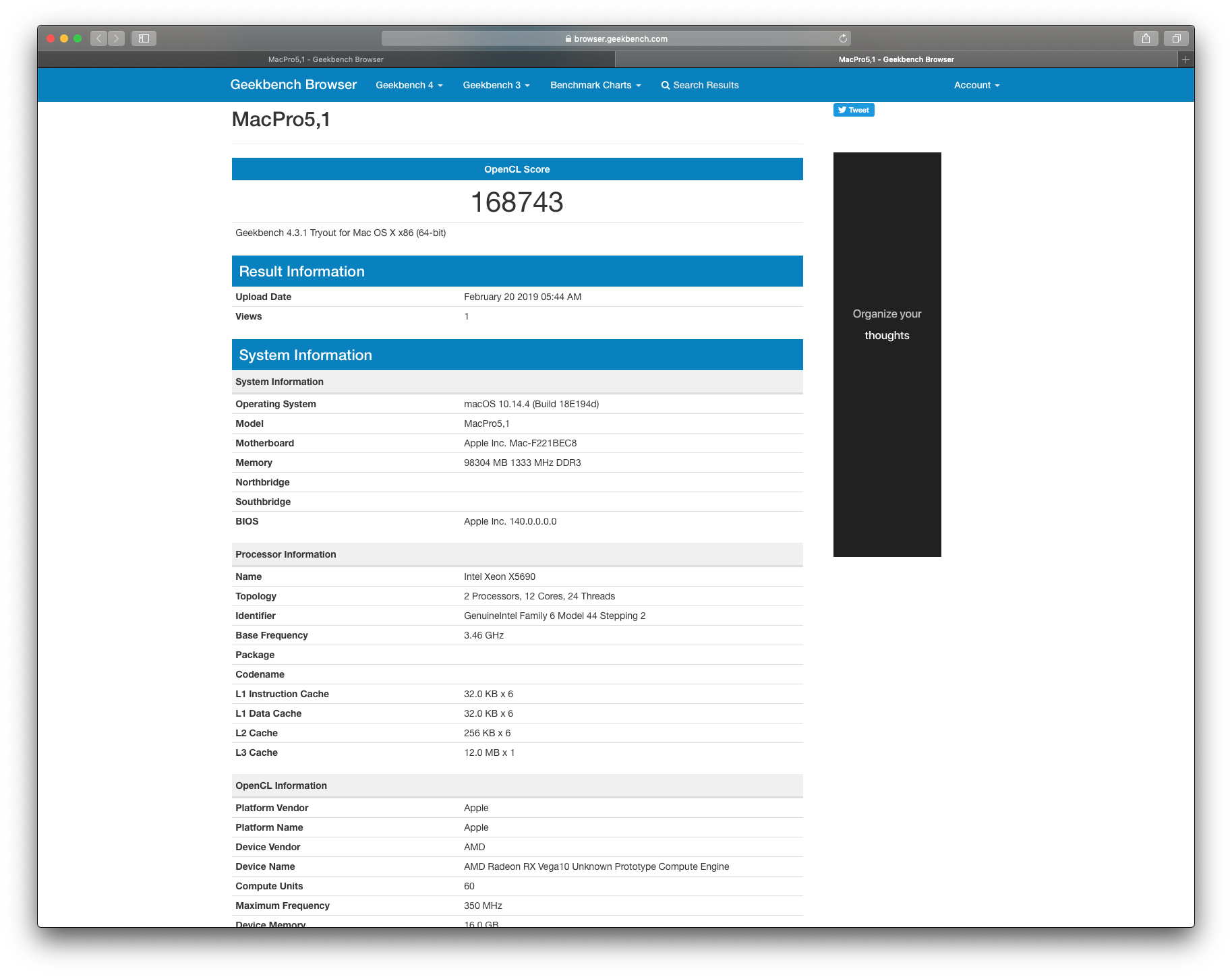Screen dimensions: 1232x977
Task: Open the Safari share menu icon
Action: pyautogui.click(x=1146, y=38)
